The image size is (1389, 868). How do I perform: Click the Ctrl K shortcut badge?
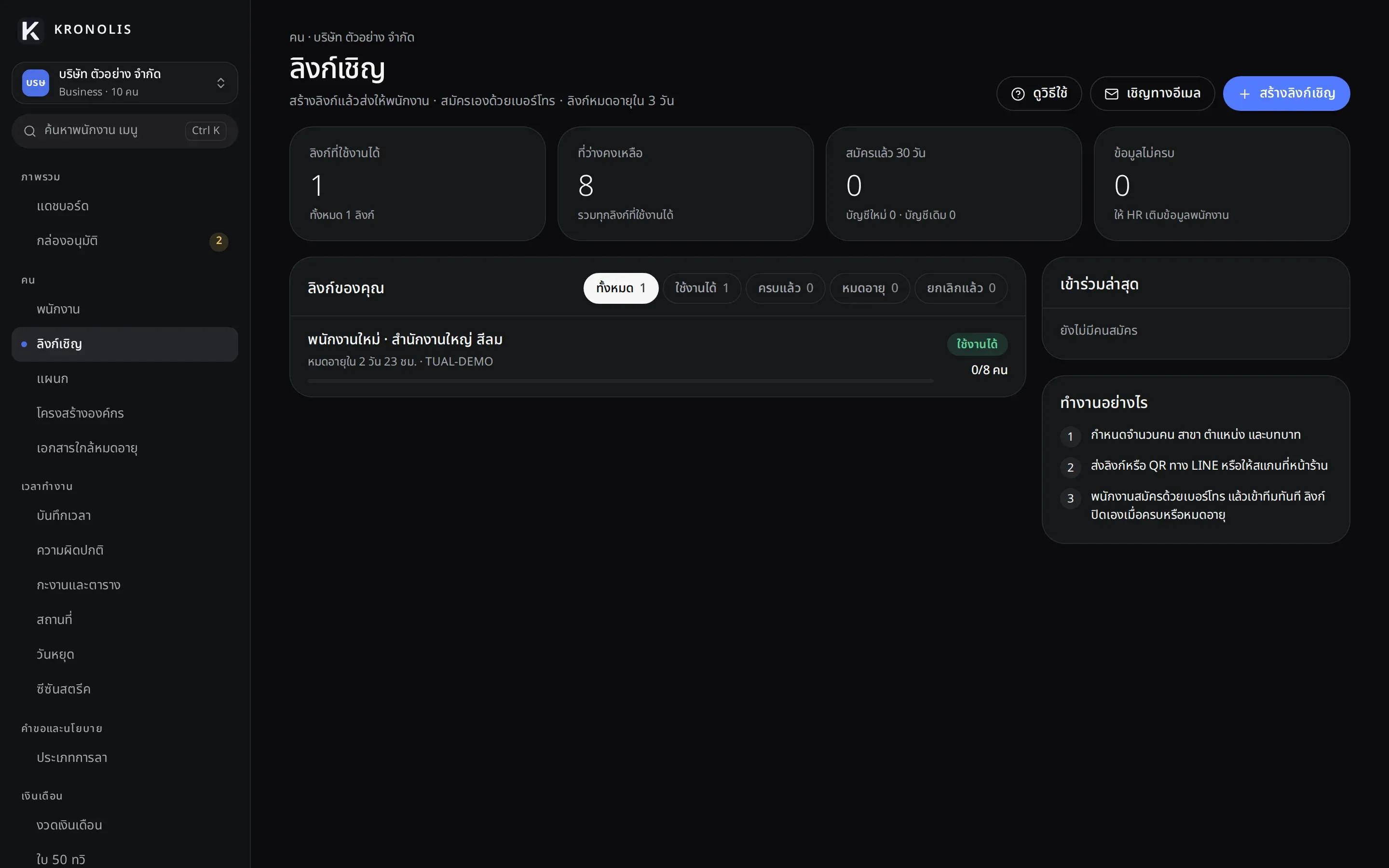pyautogui.click(x=205, y=131)
